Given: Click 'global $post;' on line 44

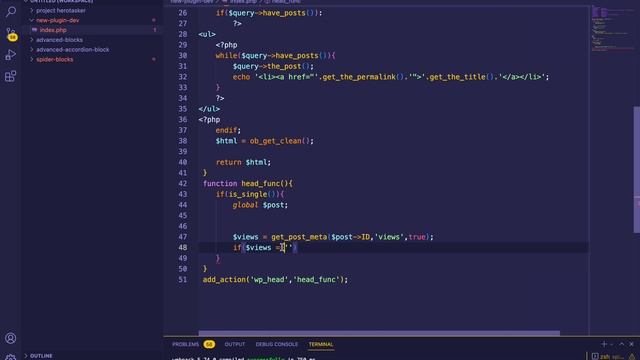Looking at the screenshot, I should tap(260, 205).
